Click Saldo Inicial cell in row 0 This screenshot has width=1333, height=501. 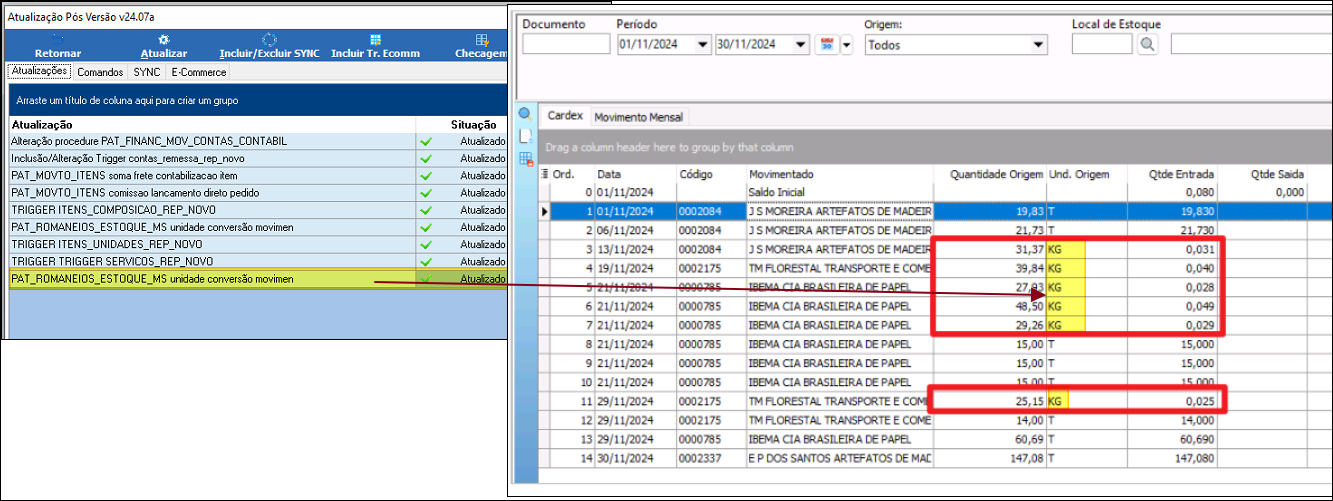(x=840, y=192)
